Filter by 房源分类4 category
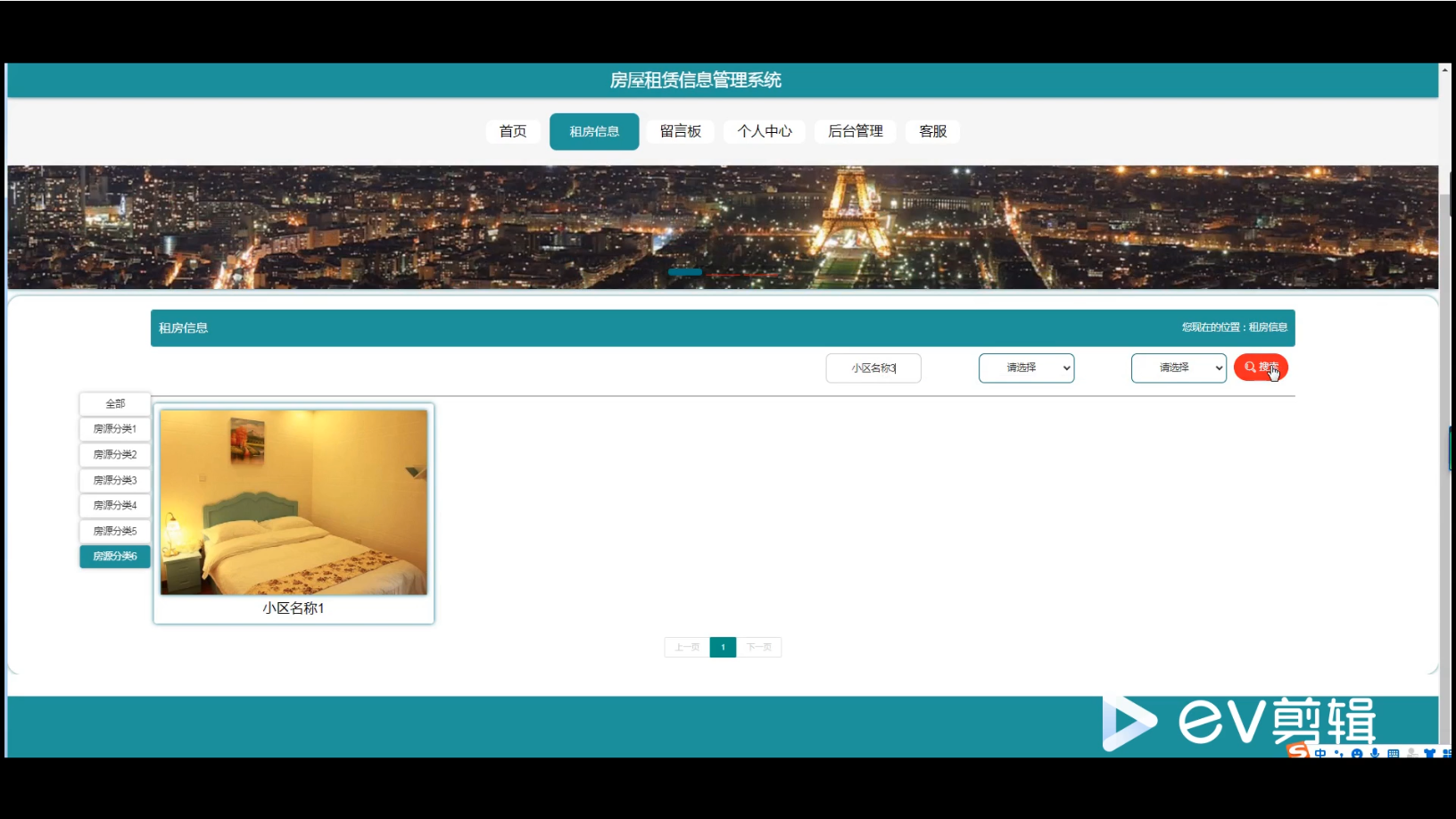 [x=115, y=505]
